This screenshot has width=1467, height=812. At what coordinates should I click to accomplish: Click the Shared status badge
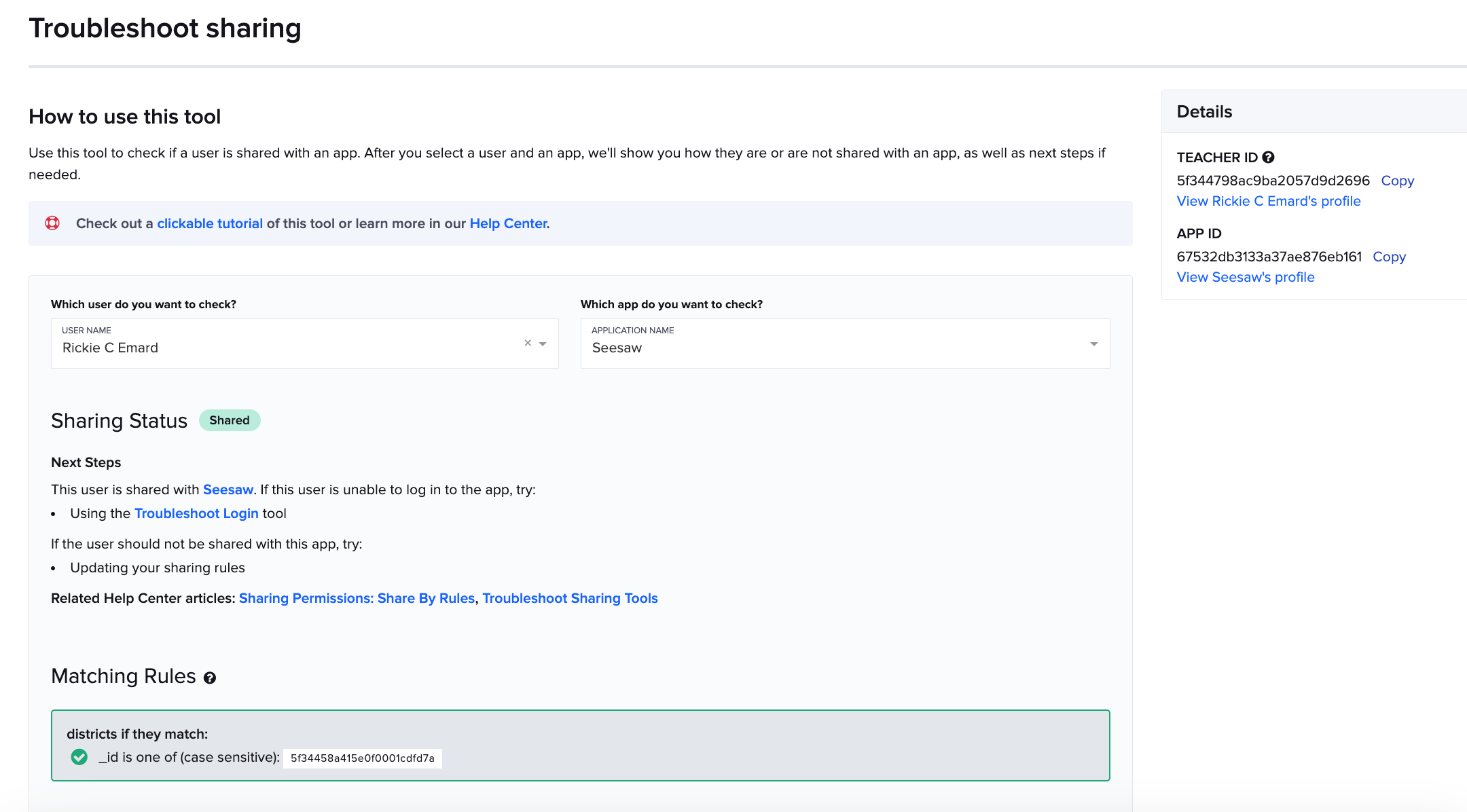230,420
